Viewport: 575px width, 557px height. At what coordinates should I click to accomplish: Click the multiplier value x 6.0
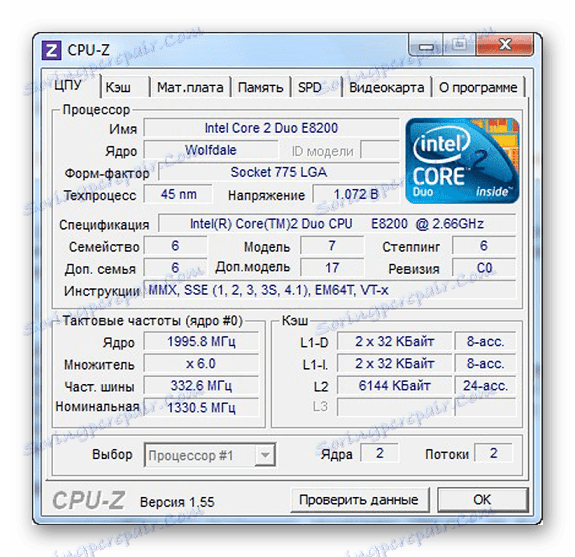[x=201, y=363]
